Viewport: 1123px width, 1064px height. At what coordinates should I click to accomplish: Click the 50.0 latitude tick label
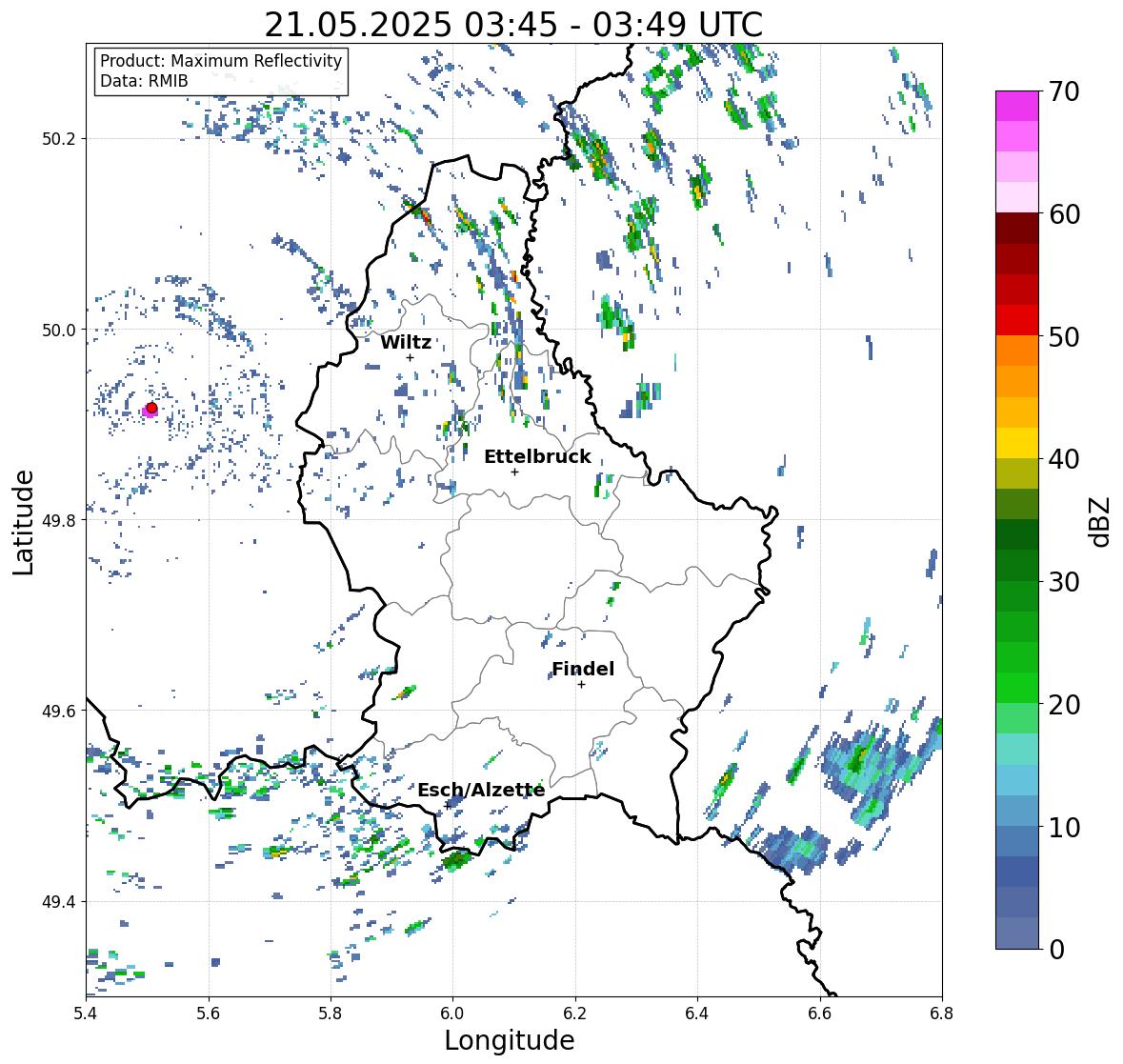[59, 331]
